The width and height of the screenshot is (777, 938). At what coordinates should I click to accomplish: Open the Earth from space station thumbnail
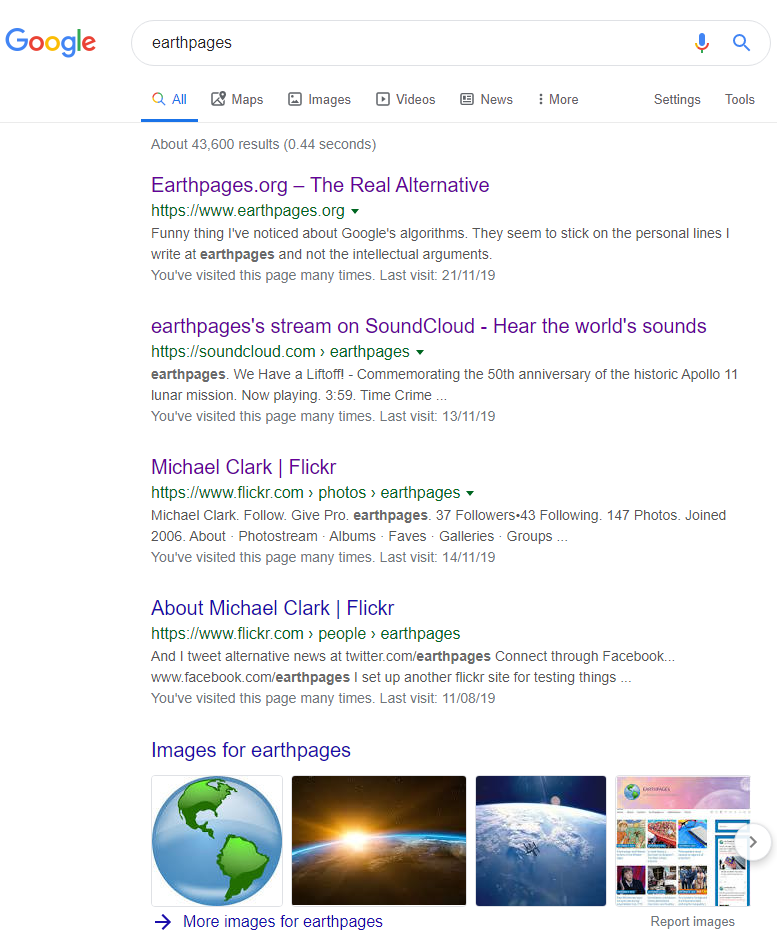(x=541, y=840)
